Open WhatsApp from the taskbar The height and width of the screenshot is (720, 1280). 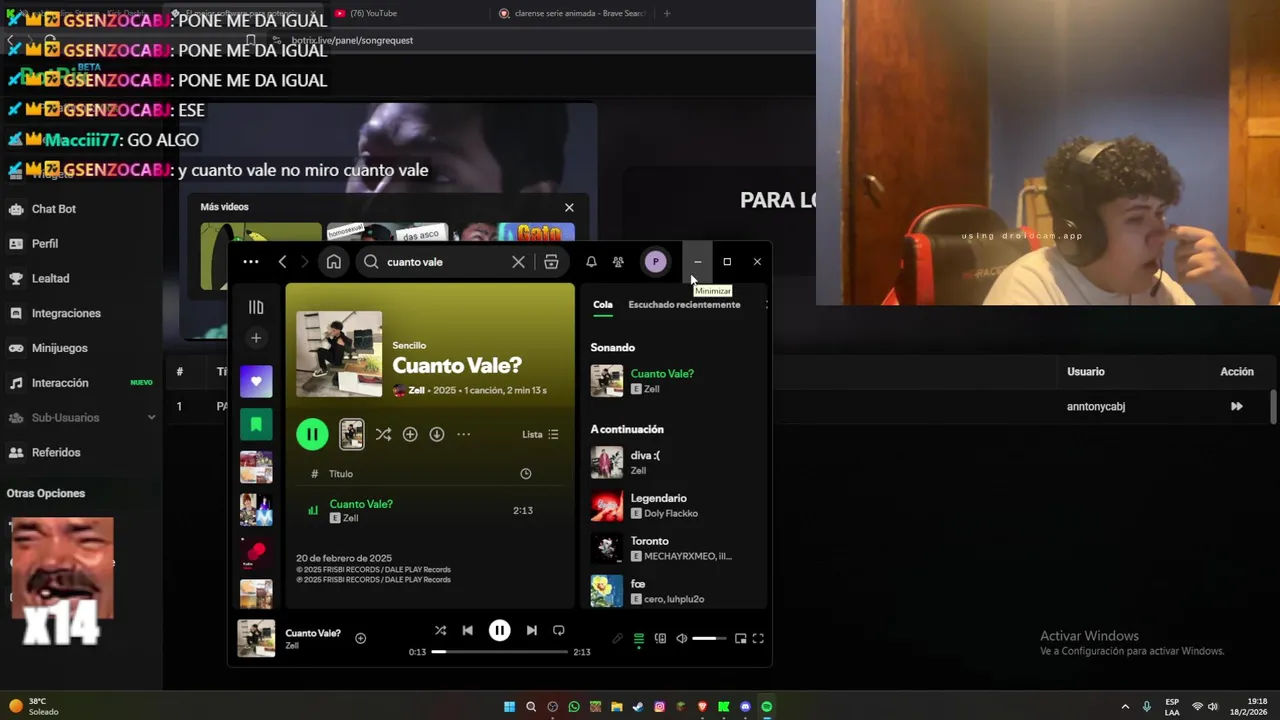(x=574, y=707)
